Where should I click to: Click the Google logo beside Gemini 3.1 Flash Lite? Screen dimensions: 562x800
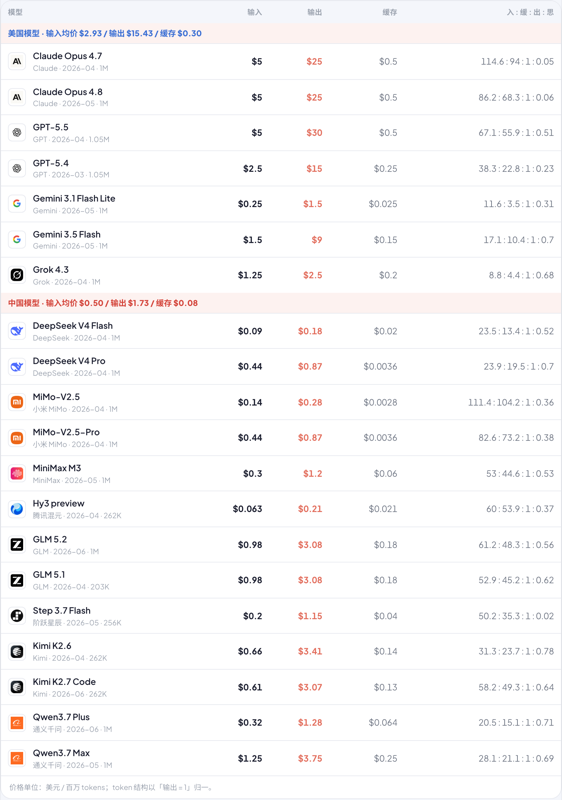[x=17, y=204]
